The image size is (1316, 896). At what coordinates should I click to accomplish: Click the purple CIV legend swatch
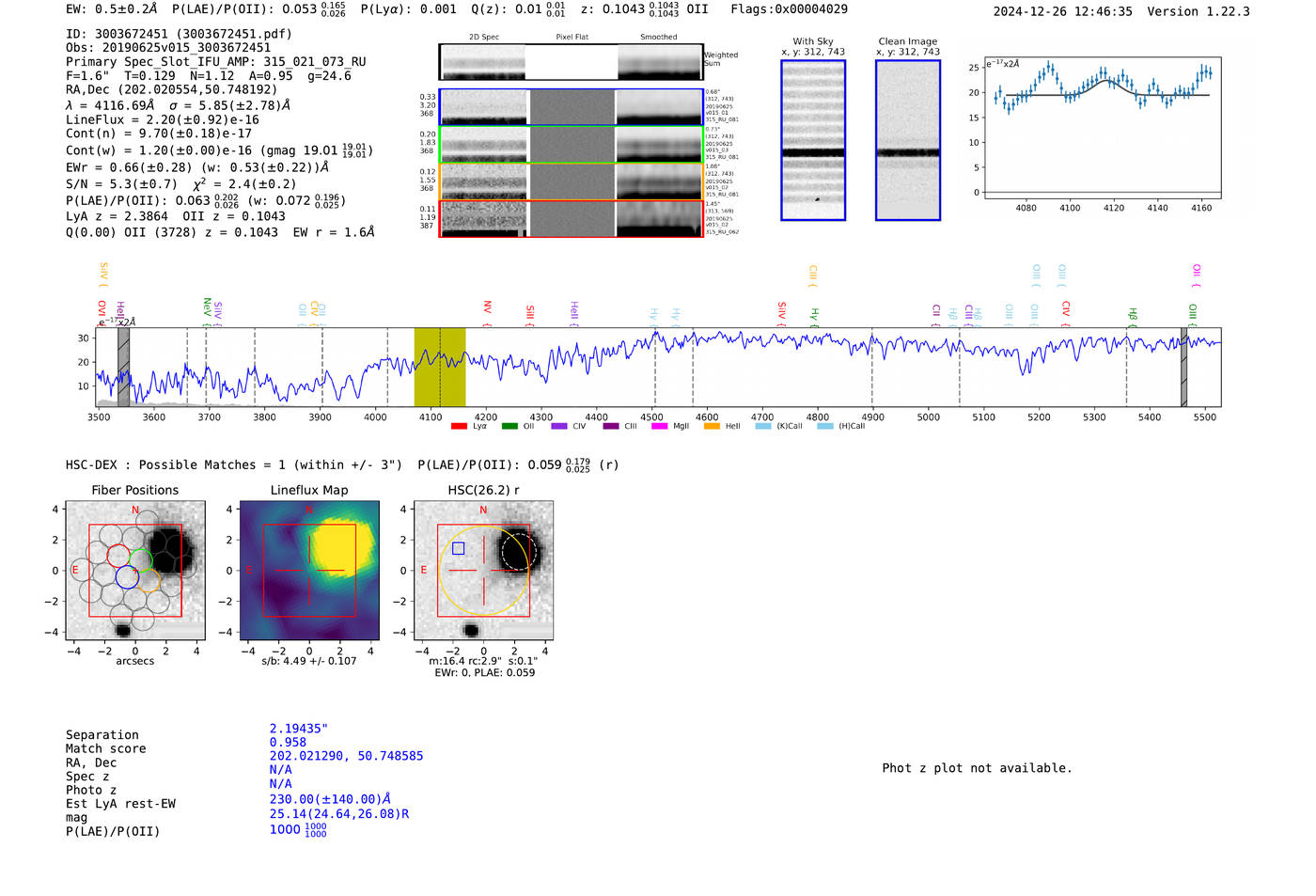coord(559,426)
